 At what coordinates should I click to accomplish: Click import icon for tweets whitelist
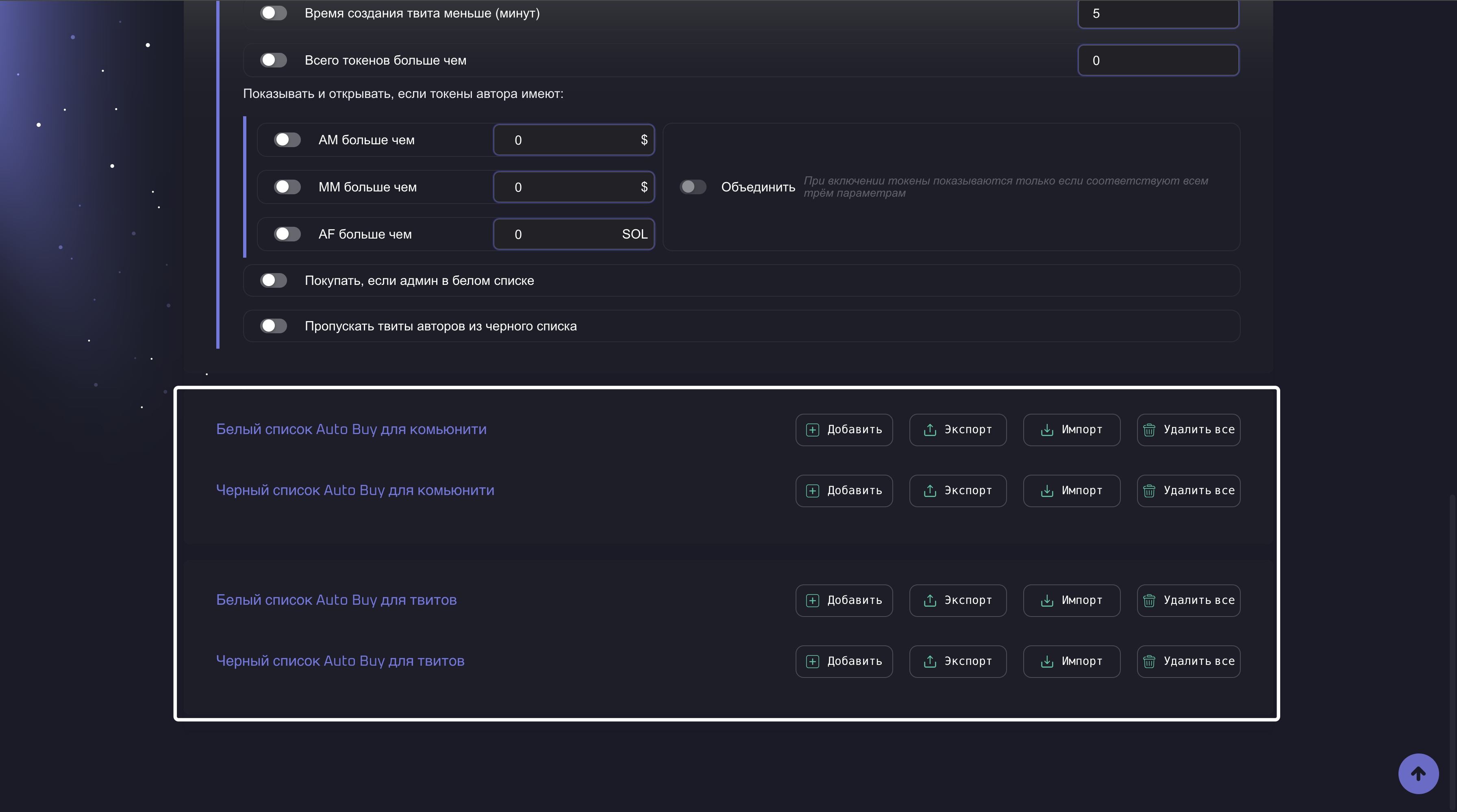1046,601
